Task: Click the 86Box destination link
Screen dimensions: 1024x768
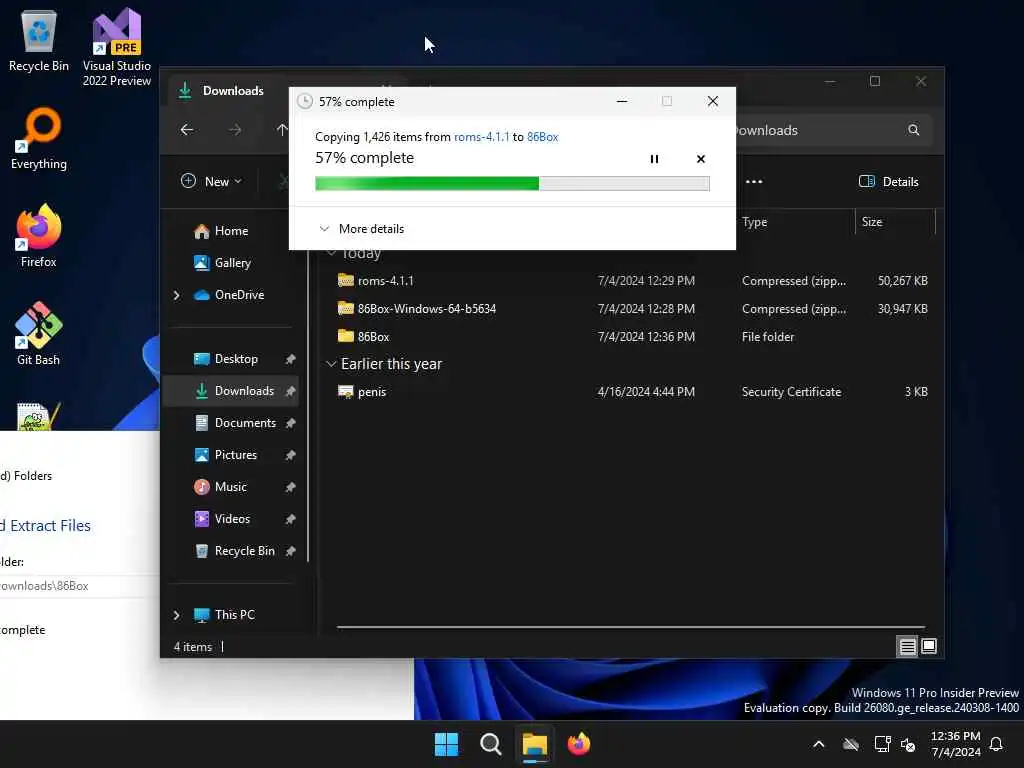Action: coord(543,136)
